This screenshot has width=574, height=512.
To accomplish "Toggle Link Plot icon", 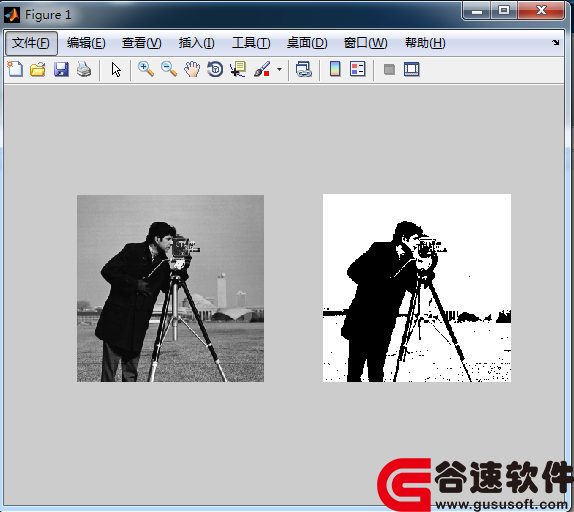I will click(x=303, y=69).
